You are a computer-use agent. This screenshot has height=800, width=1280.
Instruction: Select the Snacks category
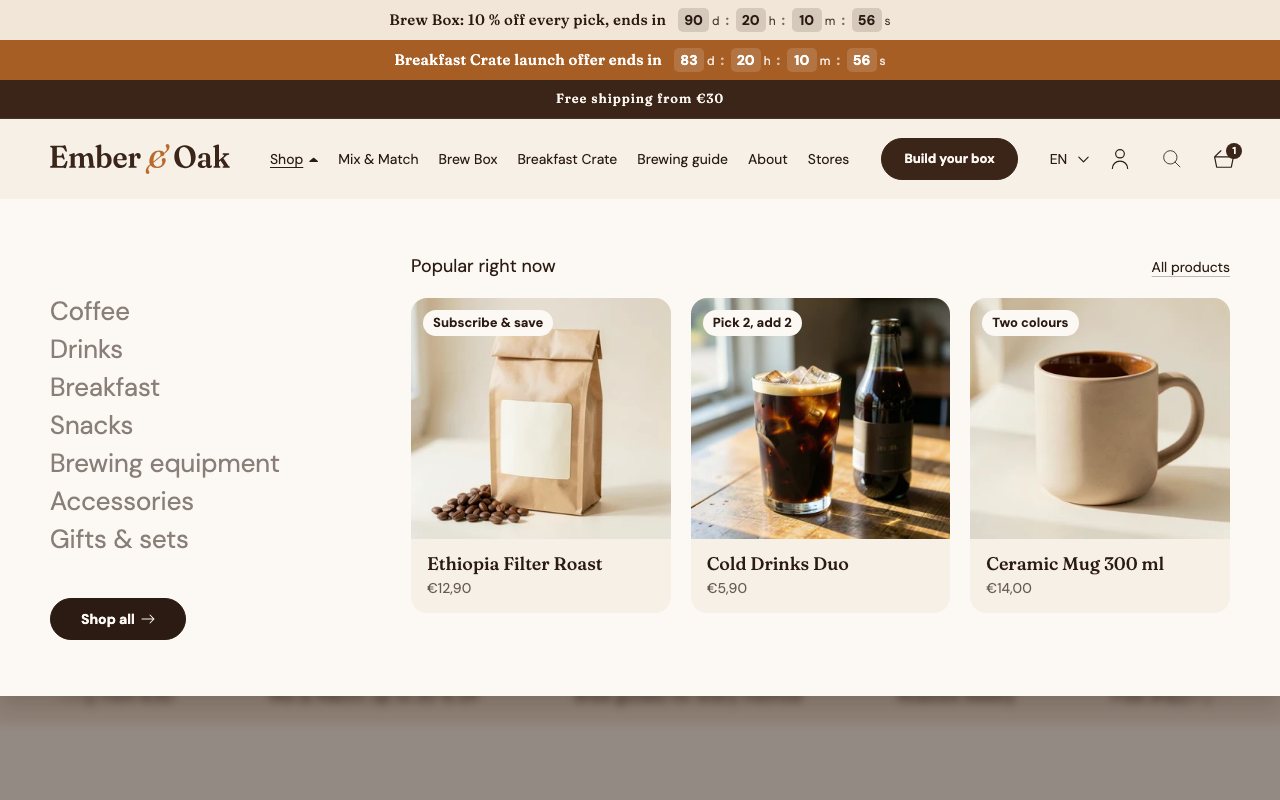tap(91, 425)
